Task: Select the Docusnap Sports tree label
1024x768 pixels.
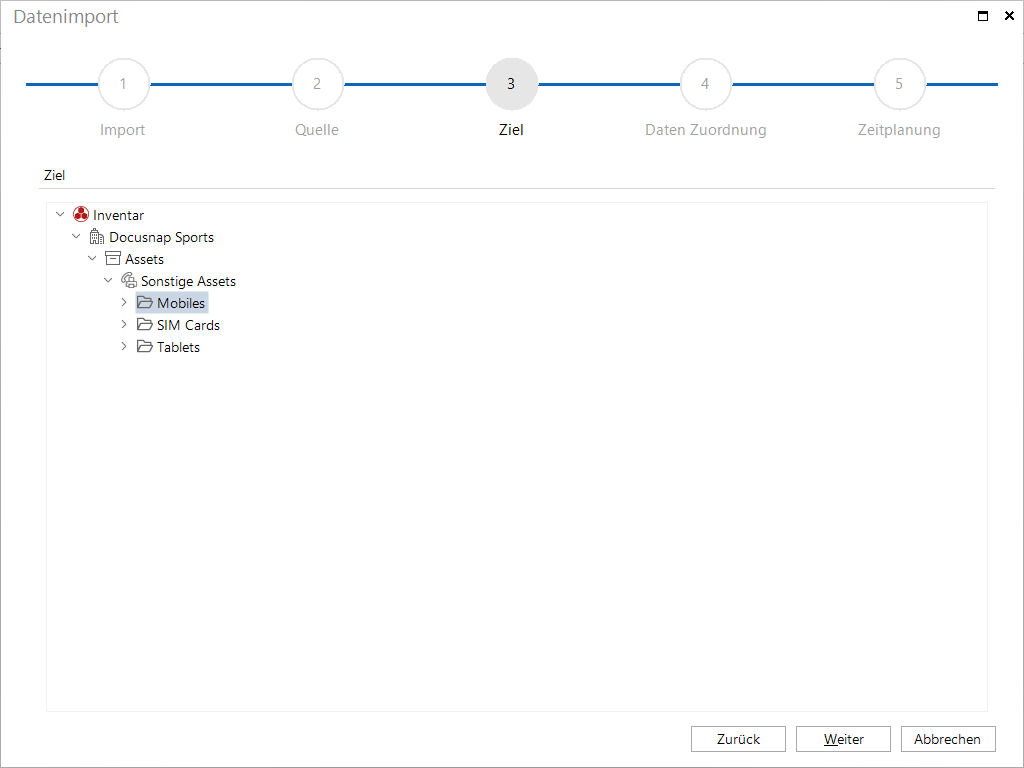Action: (x=161, y=237)
